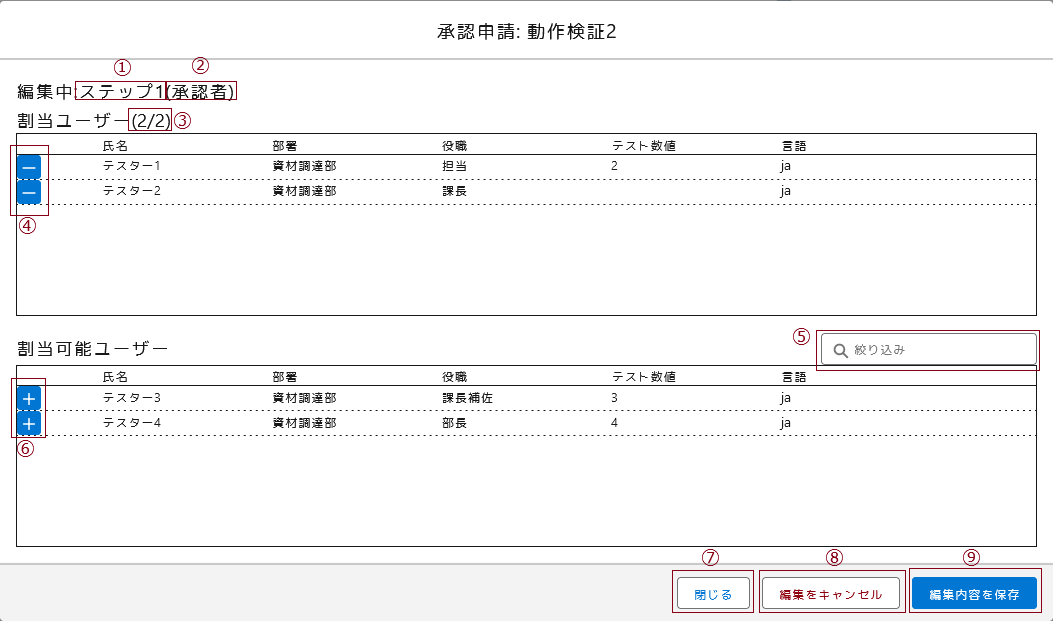Remove テスター1 with its minus button
This screenshot has height=621, width=1053.
[29, 167]
